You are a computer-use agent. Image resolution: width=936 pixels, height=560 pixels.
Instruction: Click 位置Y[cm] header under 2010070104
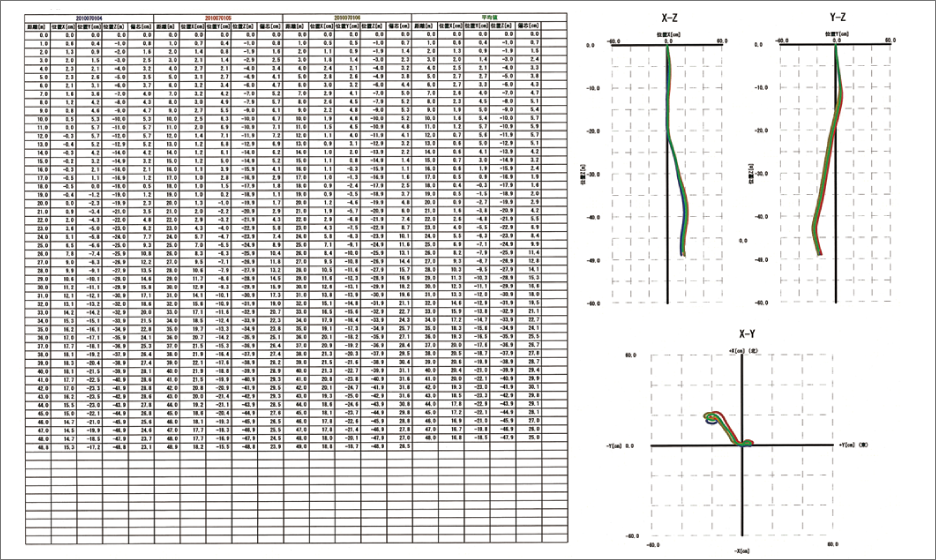click(89, 26)
